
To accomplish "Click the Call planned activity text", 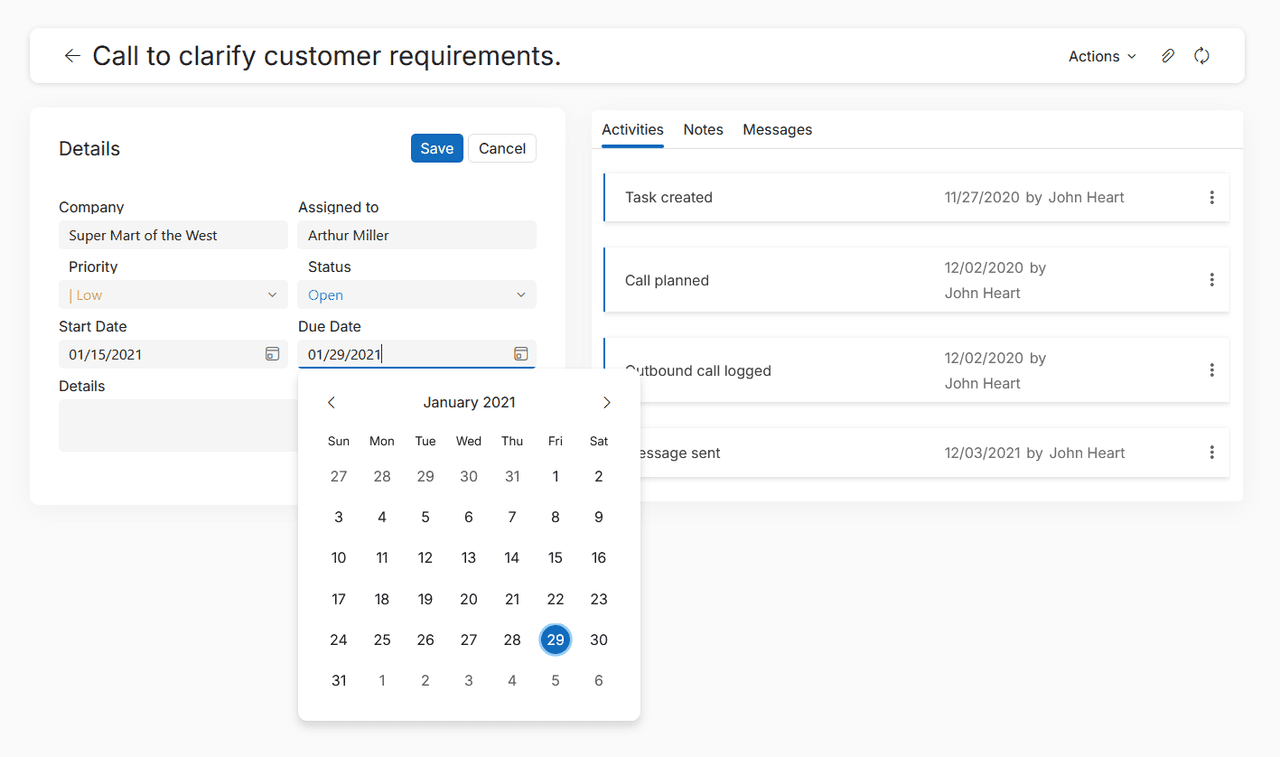I will 667,281.
